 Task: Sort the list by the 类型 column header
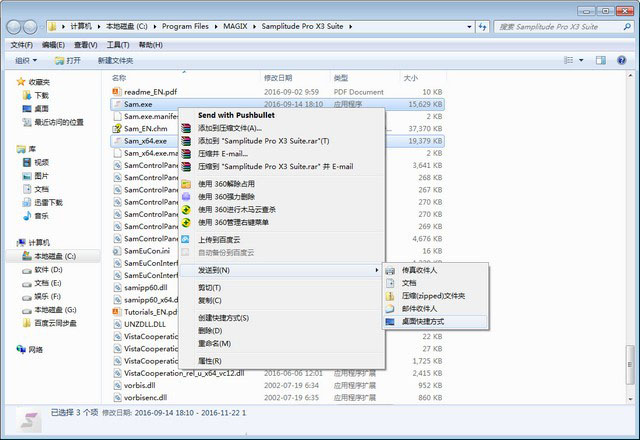click(x=364, y=78)
